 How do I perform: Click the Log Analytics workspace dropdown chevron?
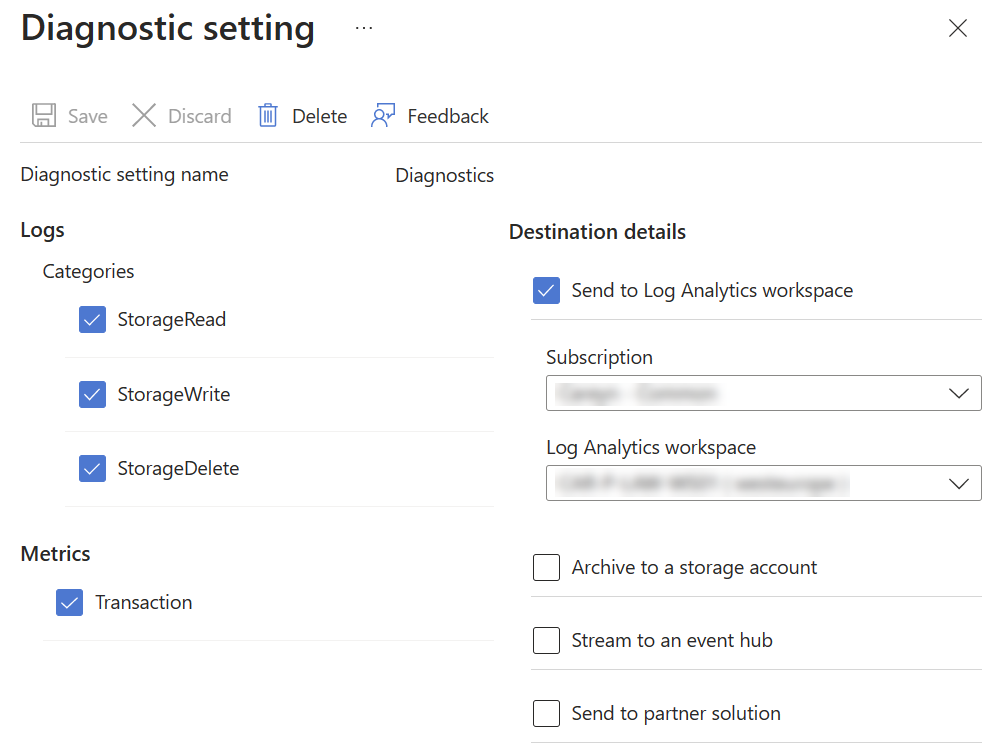point(959,483)
